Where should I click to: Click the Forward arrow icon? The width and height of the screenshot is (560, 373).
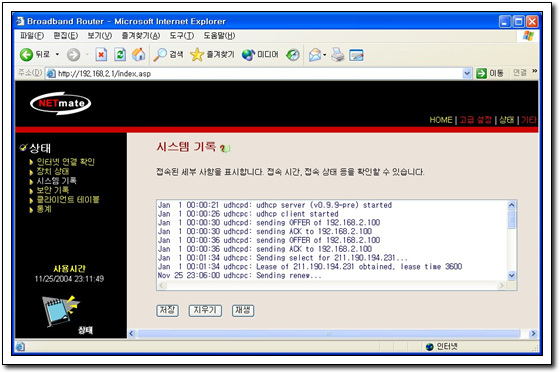74,55
